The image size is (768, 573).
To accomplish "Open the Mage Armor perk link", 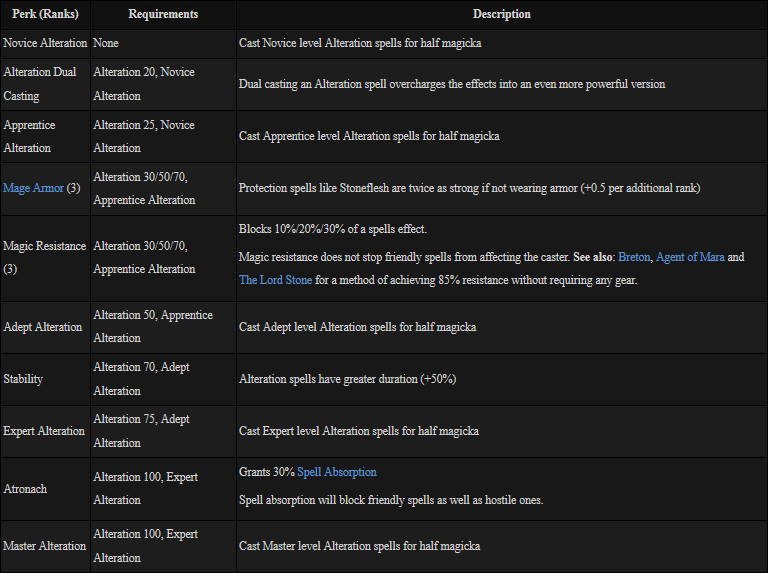I will [33, 188].
